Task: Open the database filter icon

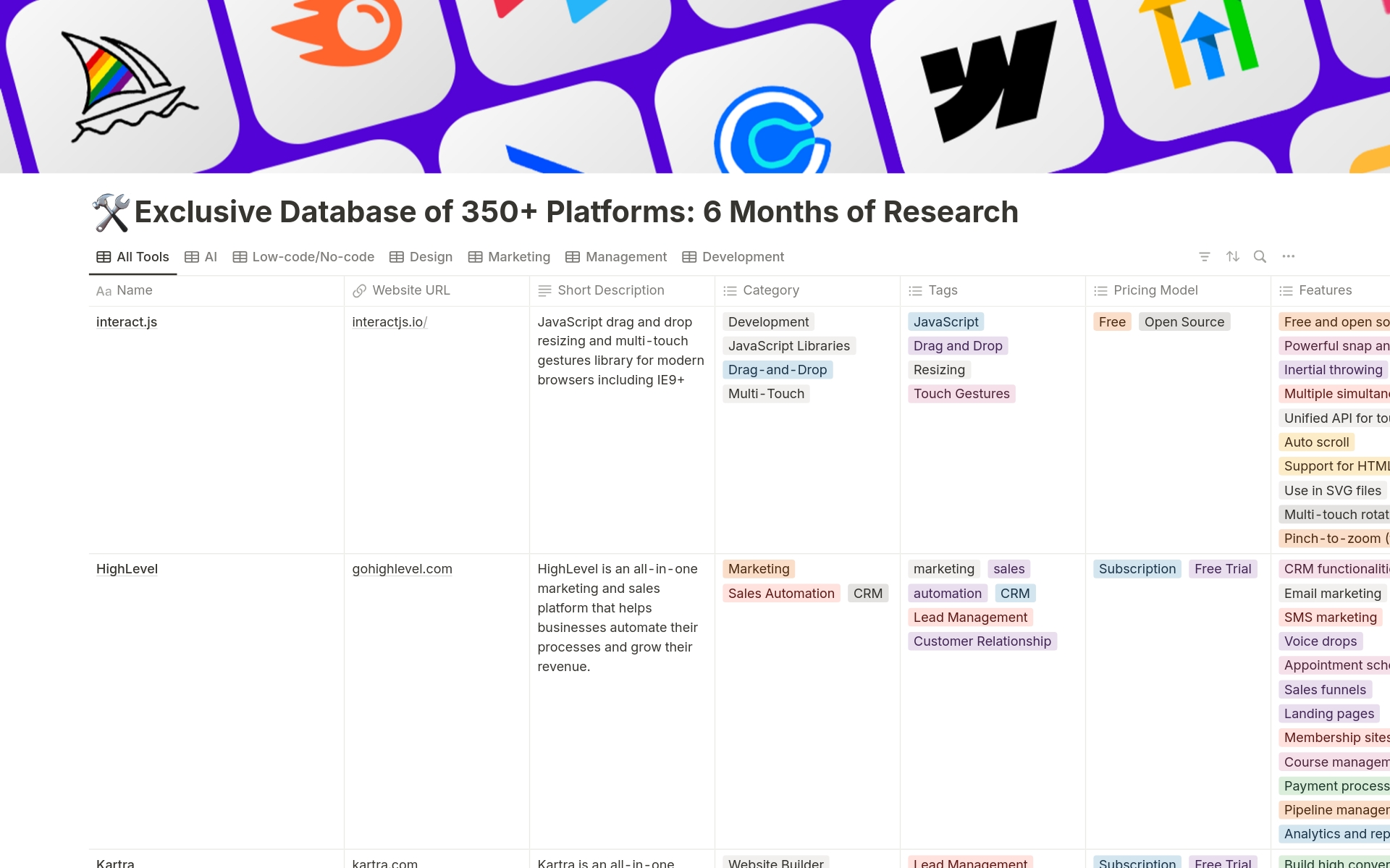Action: point(1205,256)
